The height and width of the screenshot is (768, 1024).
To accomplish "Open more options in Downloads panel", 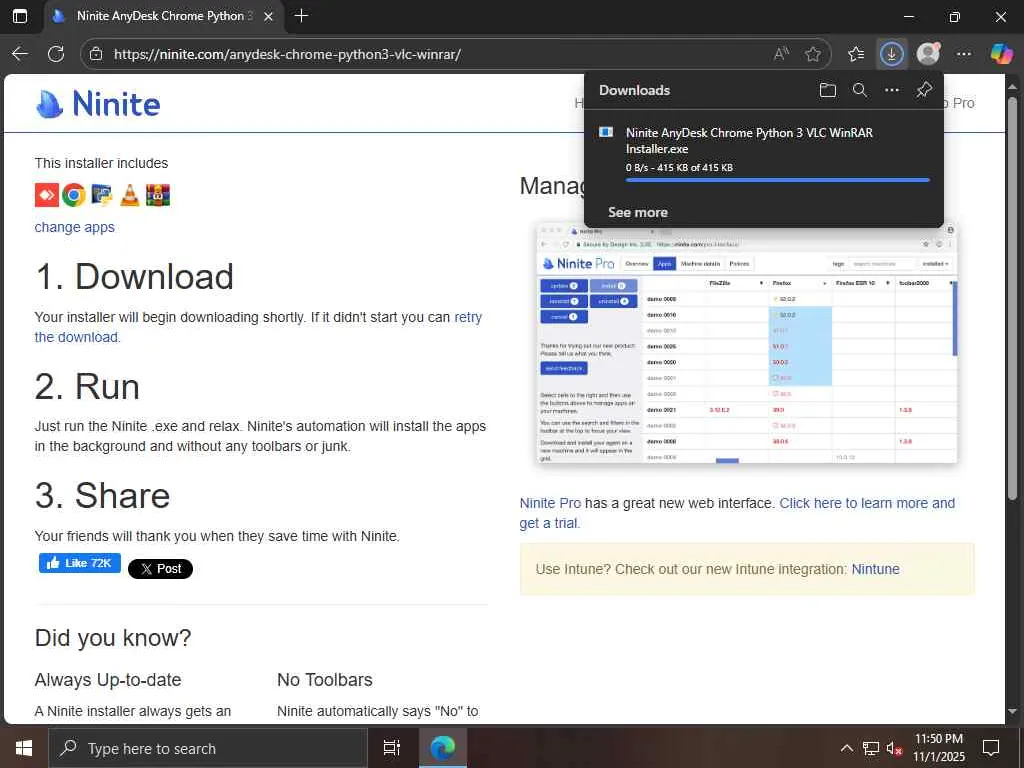I will click(891, 90).
